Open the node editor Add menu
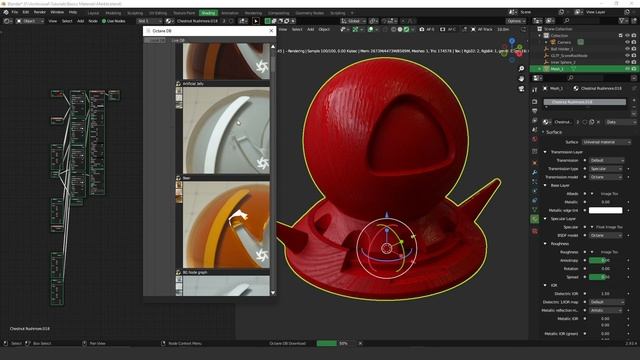The height and width of the screenshot is (360, 640). tap(80, 21)
